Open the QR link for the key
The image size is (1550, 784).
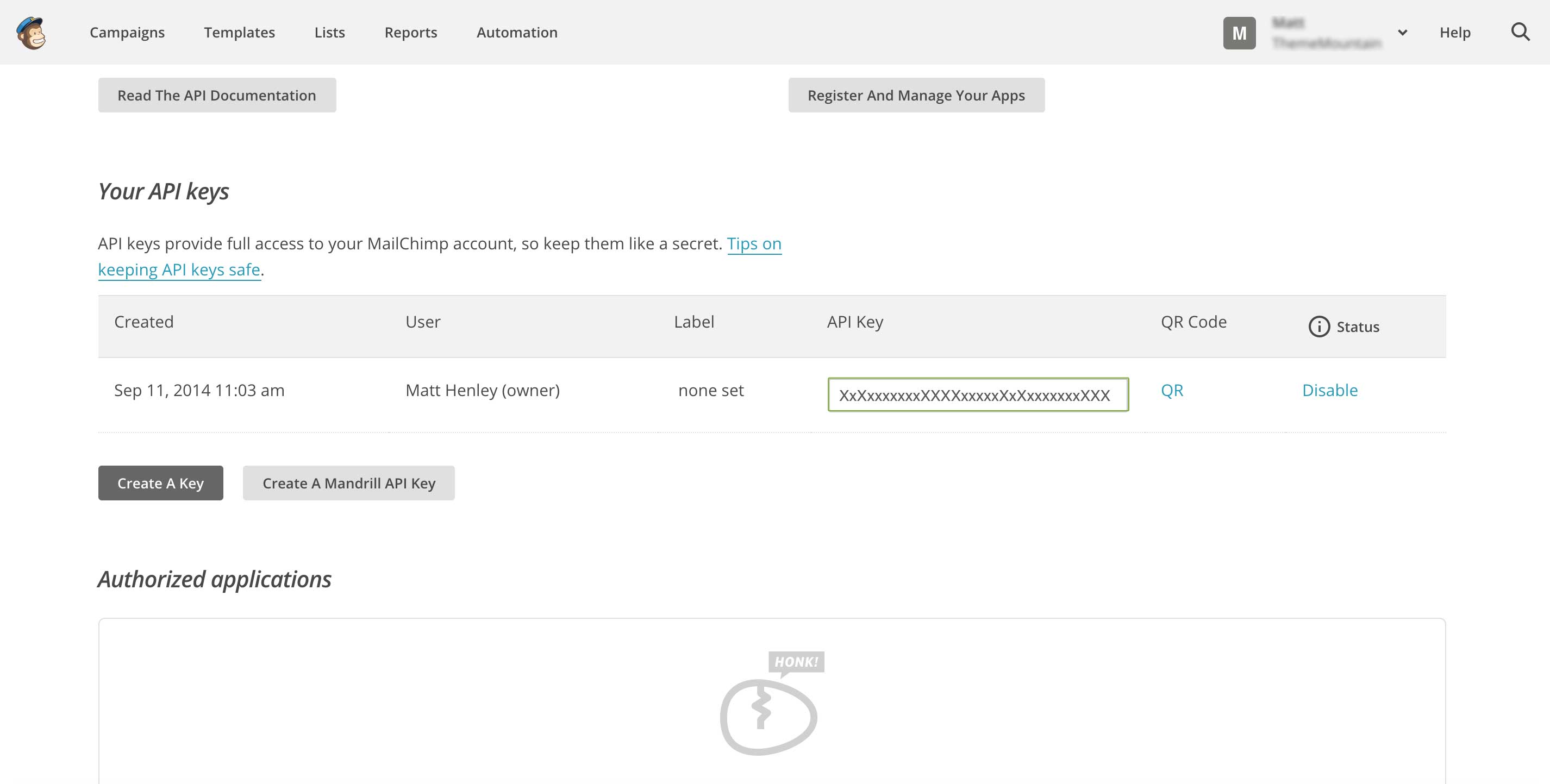1172,391
